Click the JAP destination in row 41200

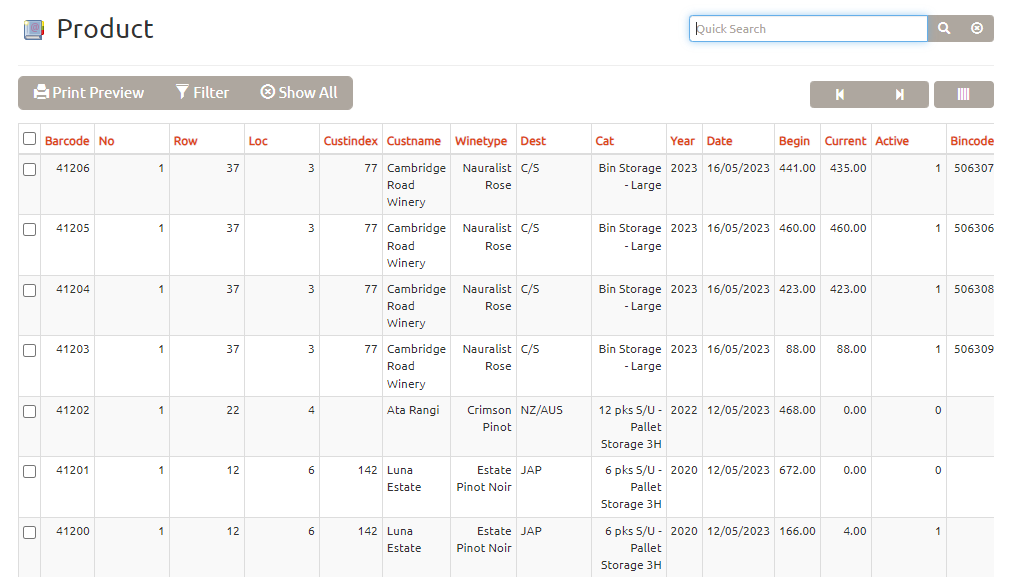pyautogui.click(x=531, y=531)
